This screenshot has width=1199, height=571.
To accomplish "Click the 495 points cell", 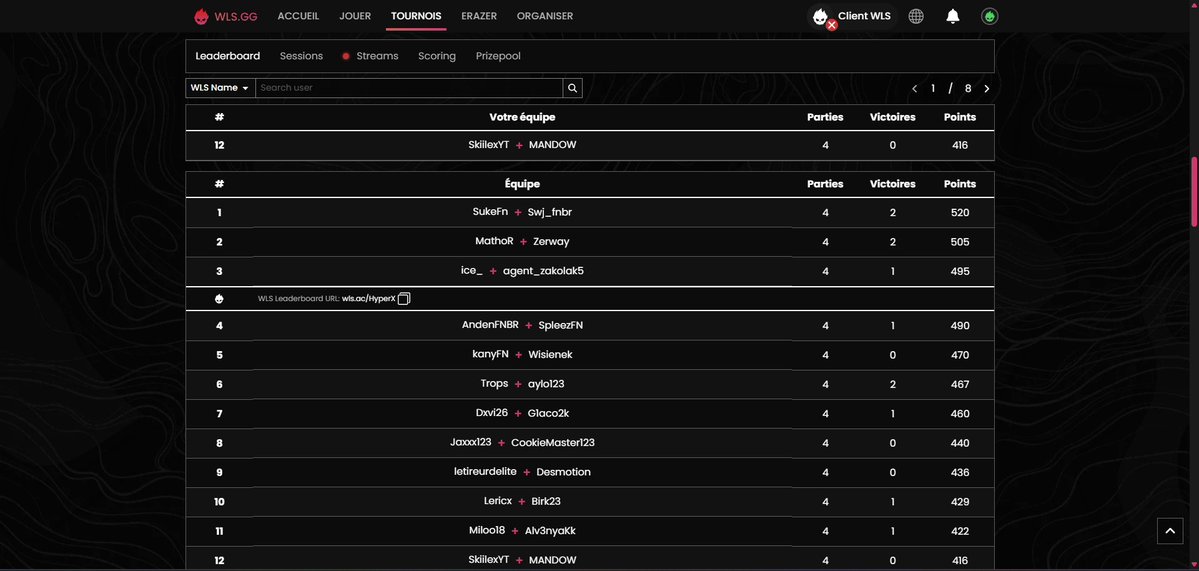I will point(960,271).
